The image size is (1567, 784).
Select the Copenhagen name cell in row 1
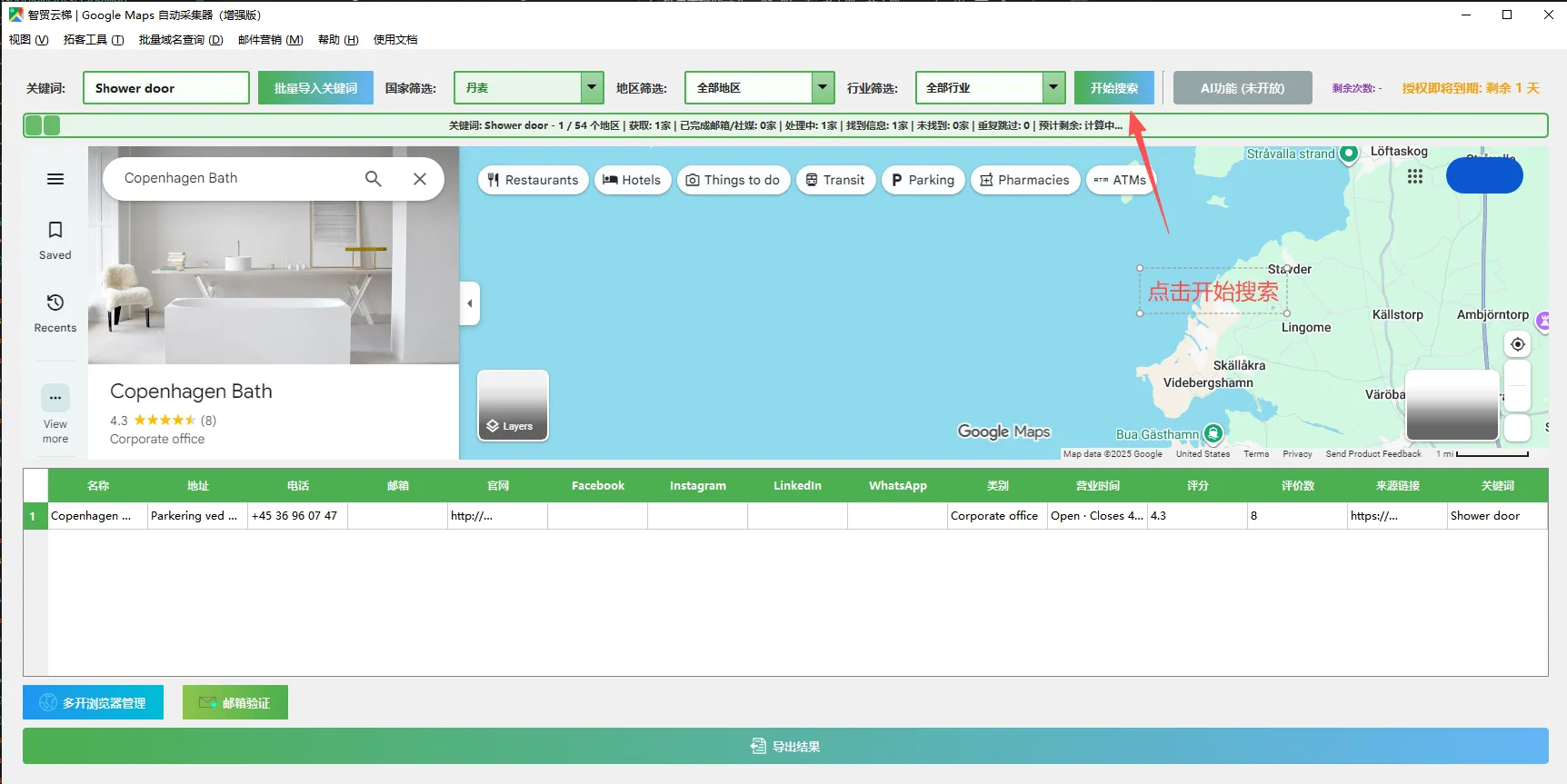click(x=98, y=516)
